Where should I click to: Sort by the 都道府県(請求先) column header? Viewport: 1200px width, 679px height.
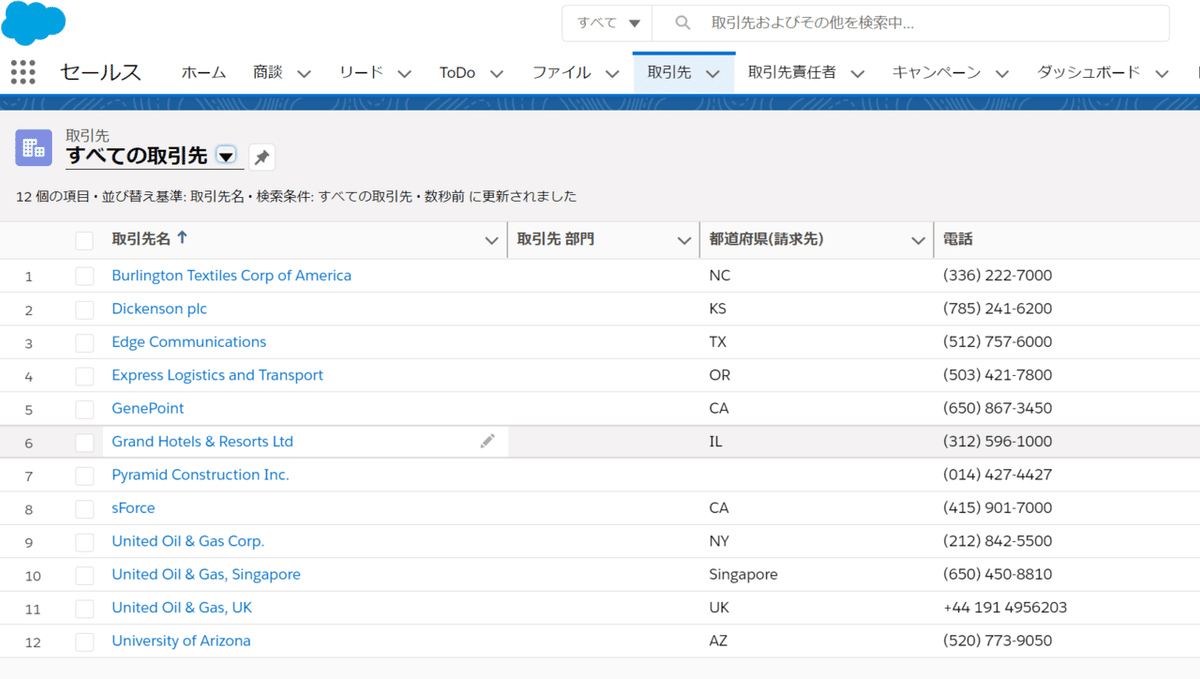(766, 240)
